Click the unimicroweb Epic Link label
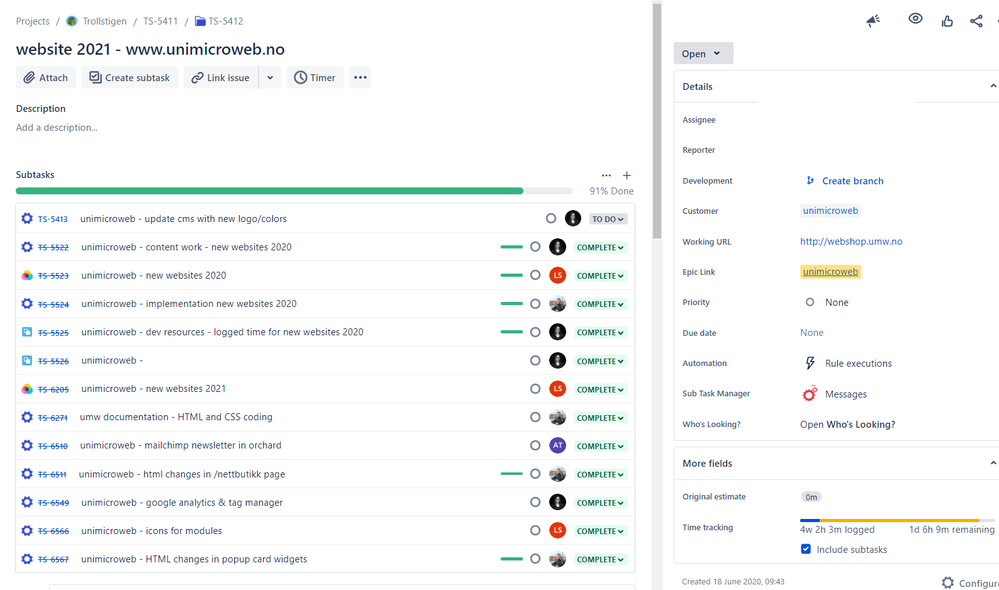 click(x=830, y=271)
